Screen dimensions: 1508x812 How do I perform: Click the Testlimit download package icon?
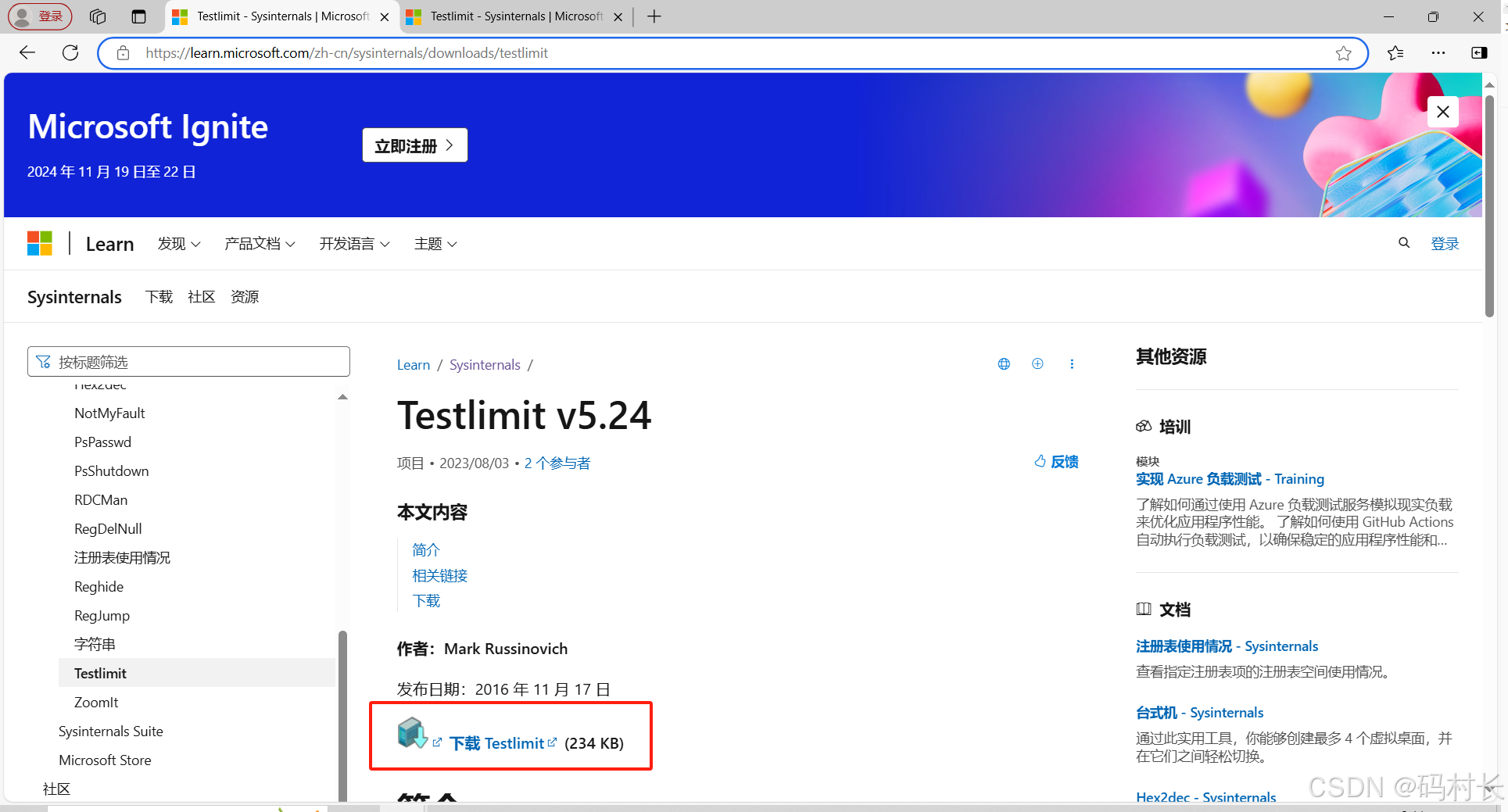coord(412,734)
